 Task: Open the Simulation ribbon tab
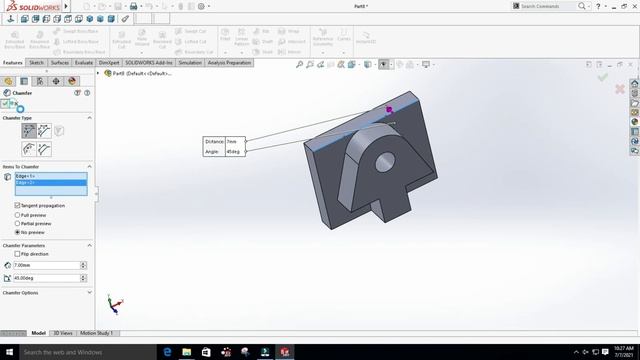190,62
